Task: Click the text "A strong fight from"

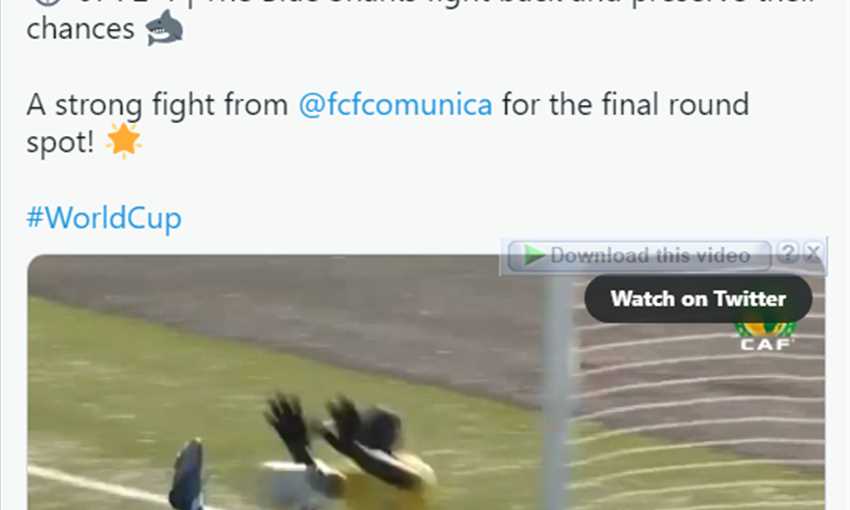Action: [157, 104]
